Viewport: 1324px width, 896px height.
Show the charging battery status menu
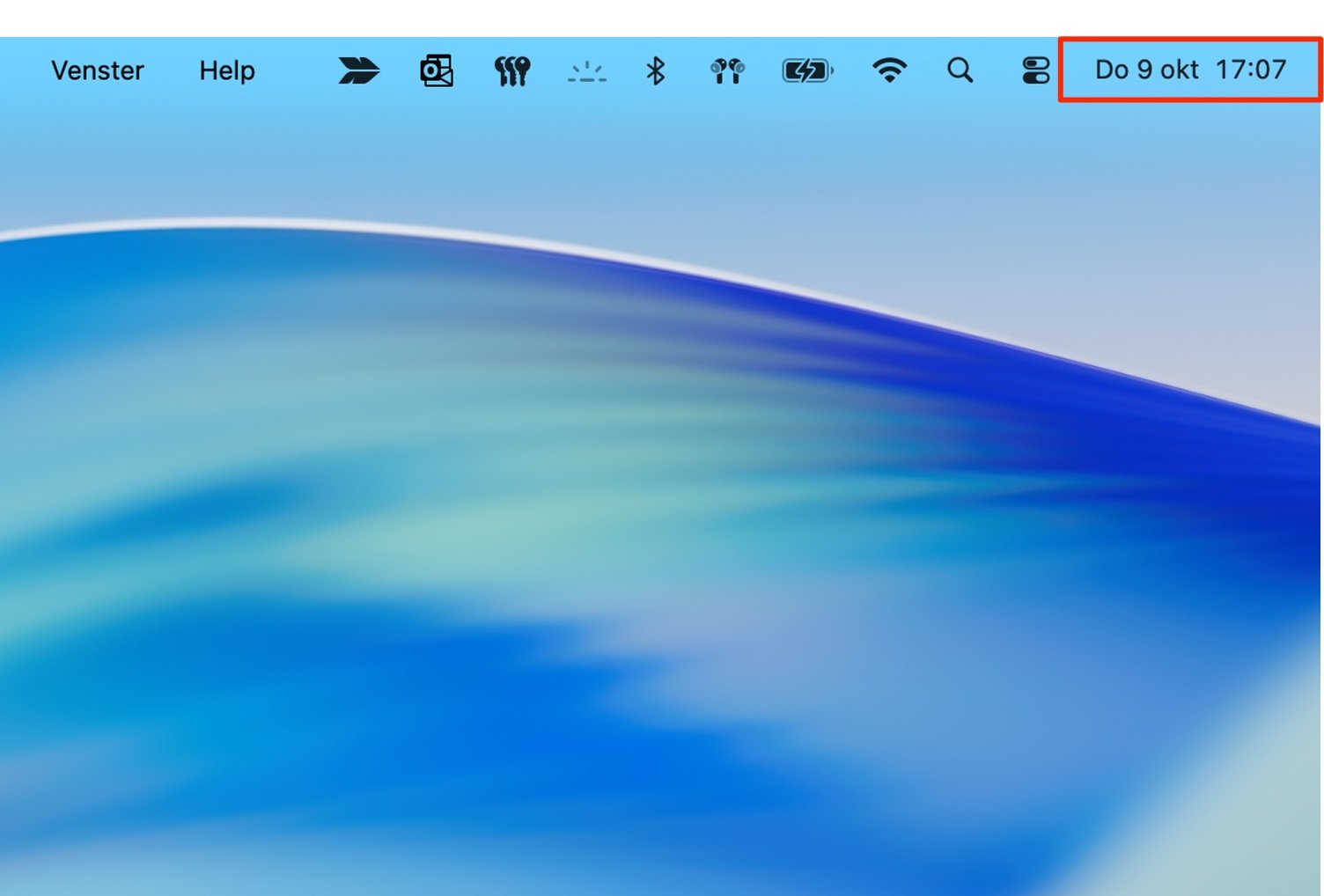tap(806, 70)
